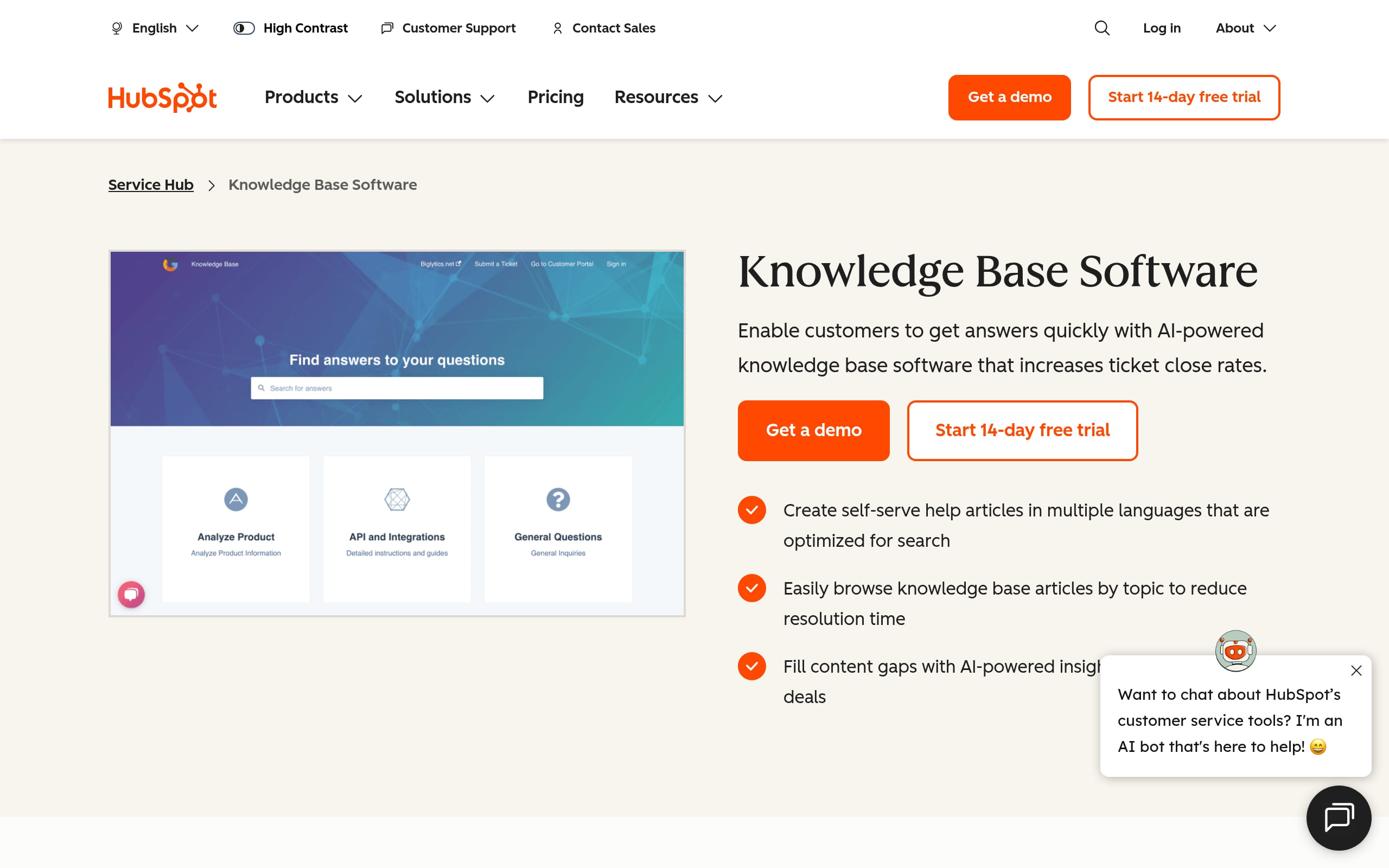Open the search magnifier icon

[1101, 28]
